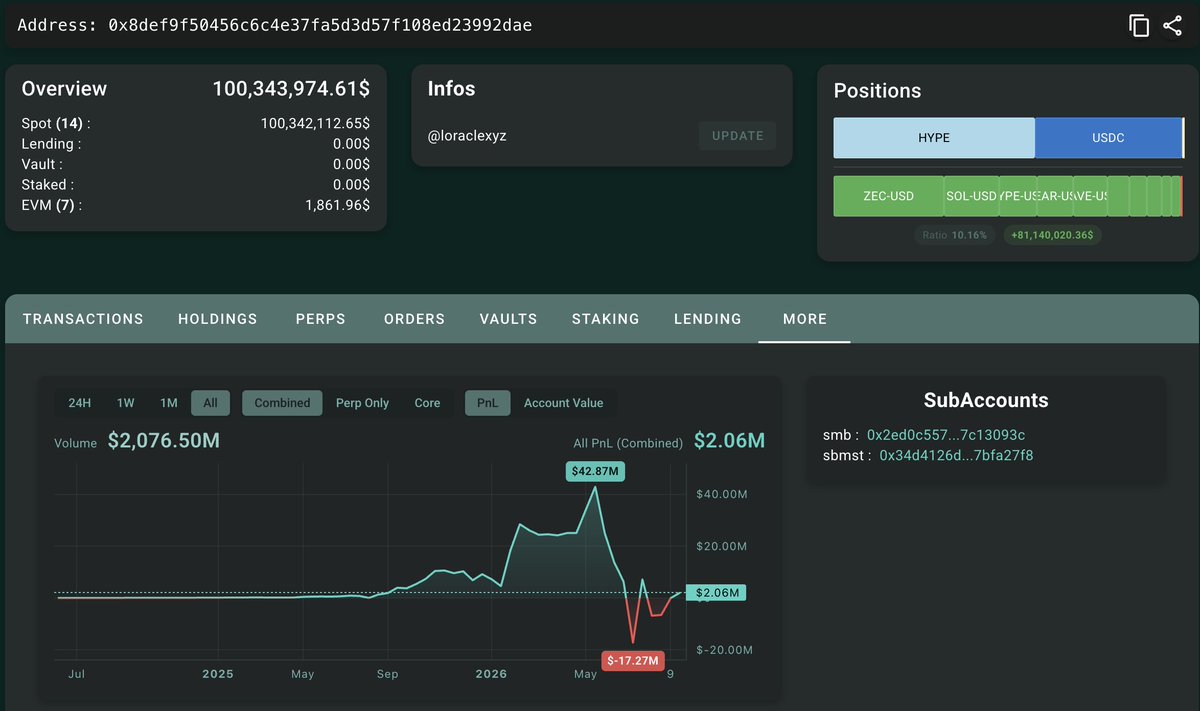Switch to the HOLDINGS tab
The height and width of the screenshot is (711, 1200).
tap(218, 319)
